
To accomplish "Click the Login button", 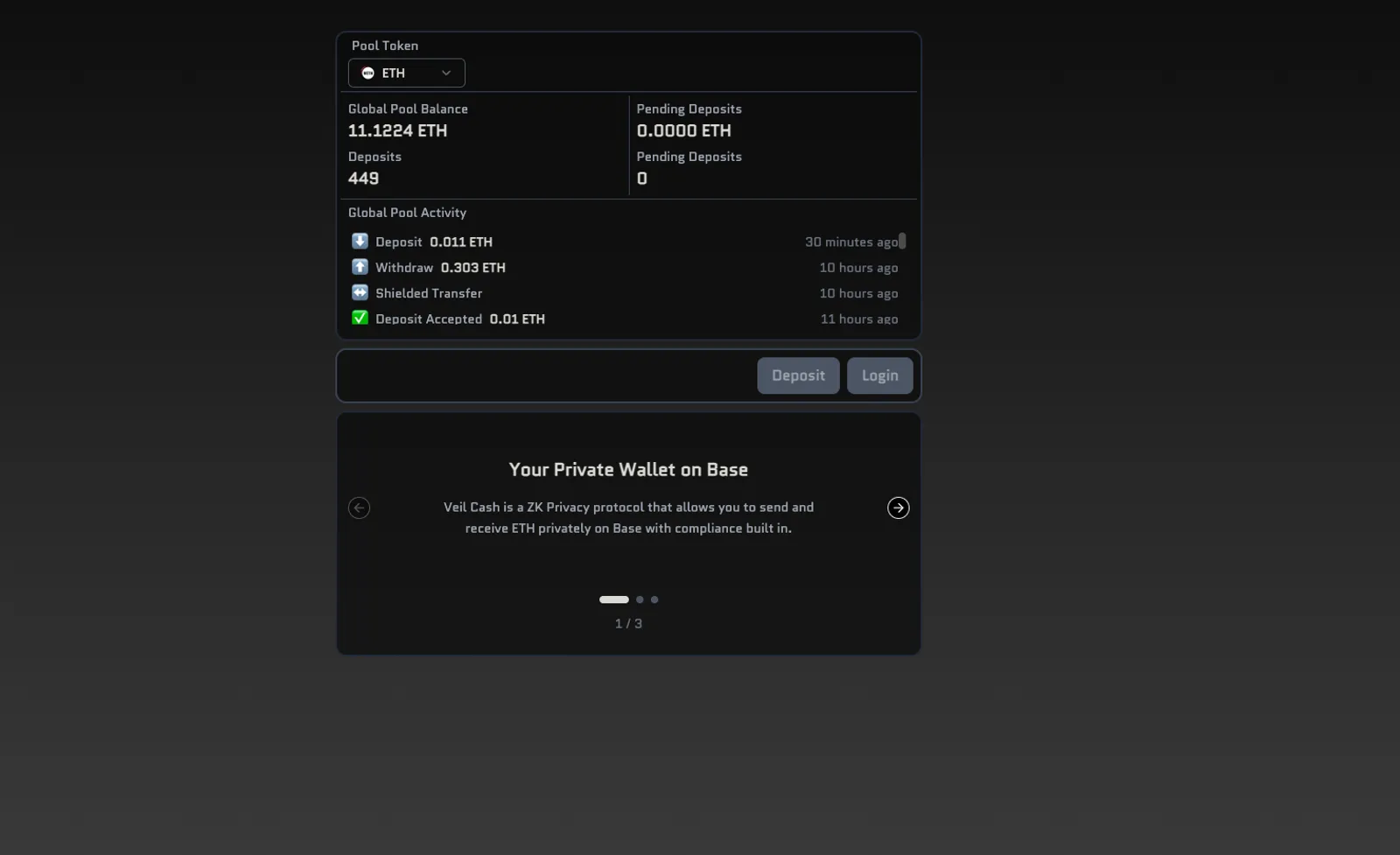I will click(879, 375).
